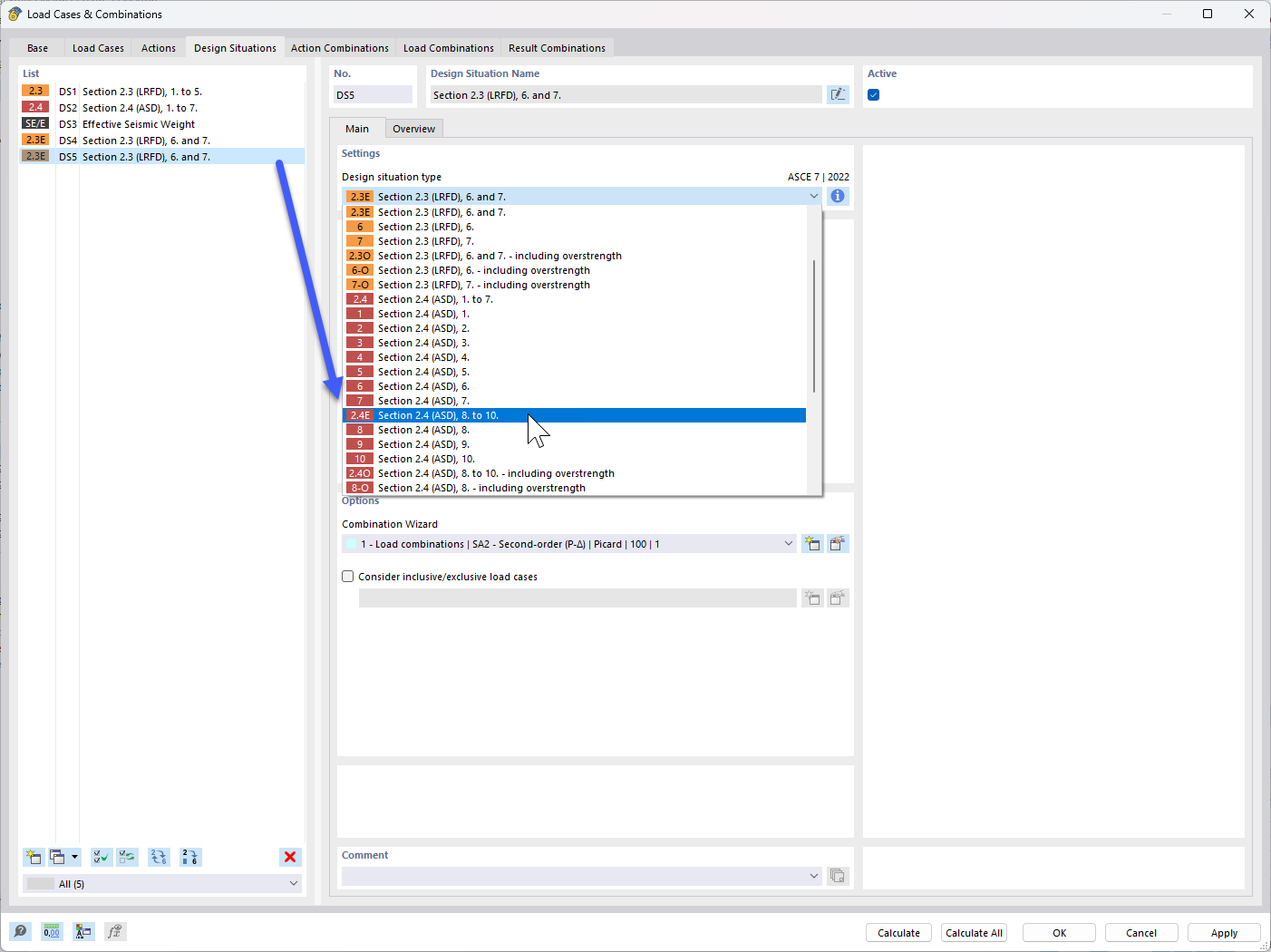Open the display properties color icon
The image size is (1271, 952).
coord(83,931)
